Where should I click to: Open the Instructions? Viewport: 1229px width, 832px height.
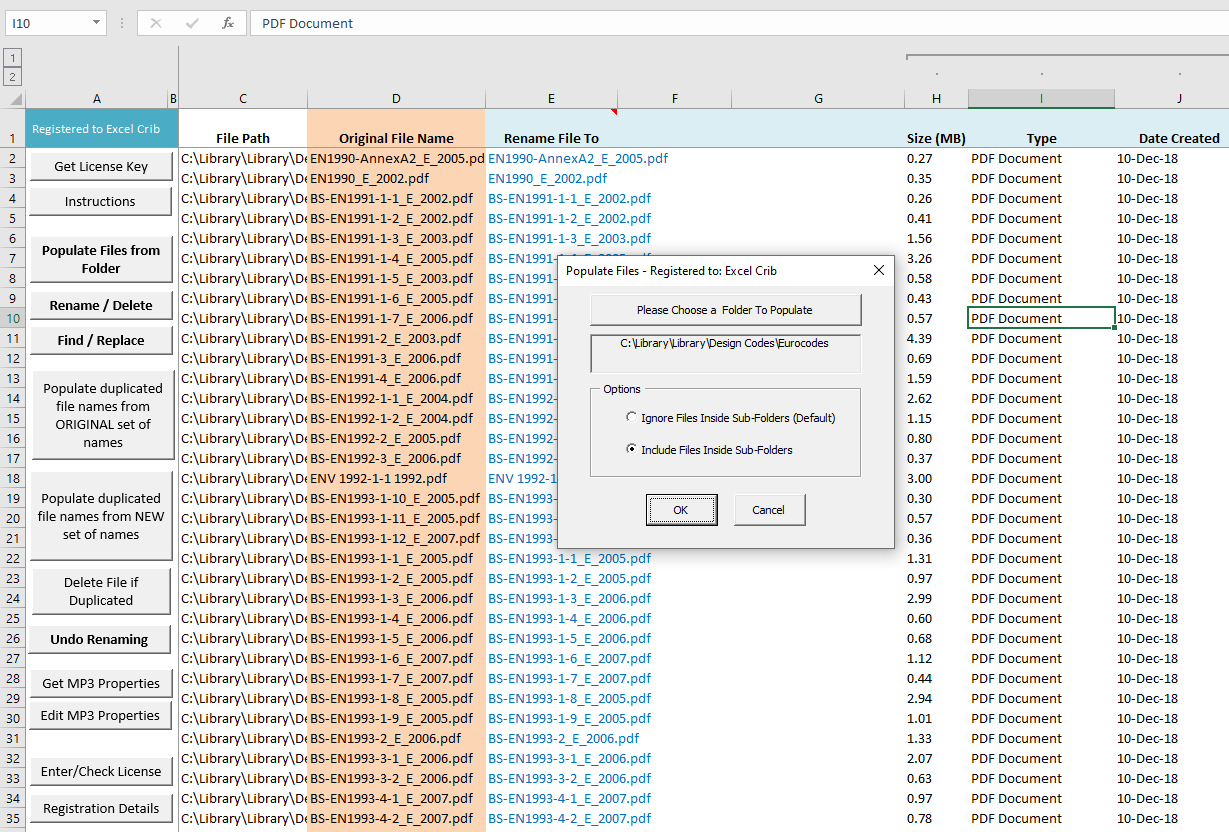coord(100,201)
